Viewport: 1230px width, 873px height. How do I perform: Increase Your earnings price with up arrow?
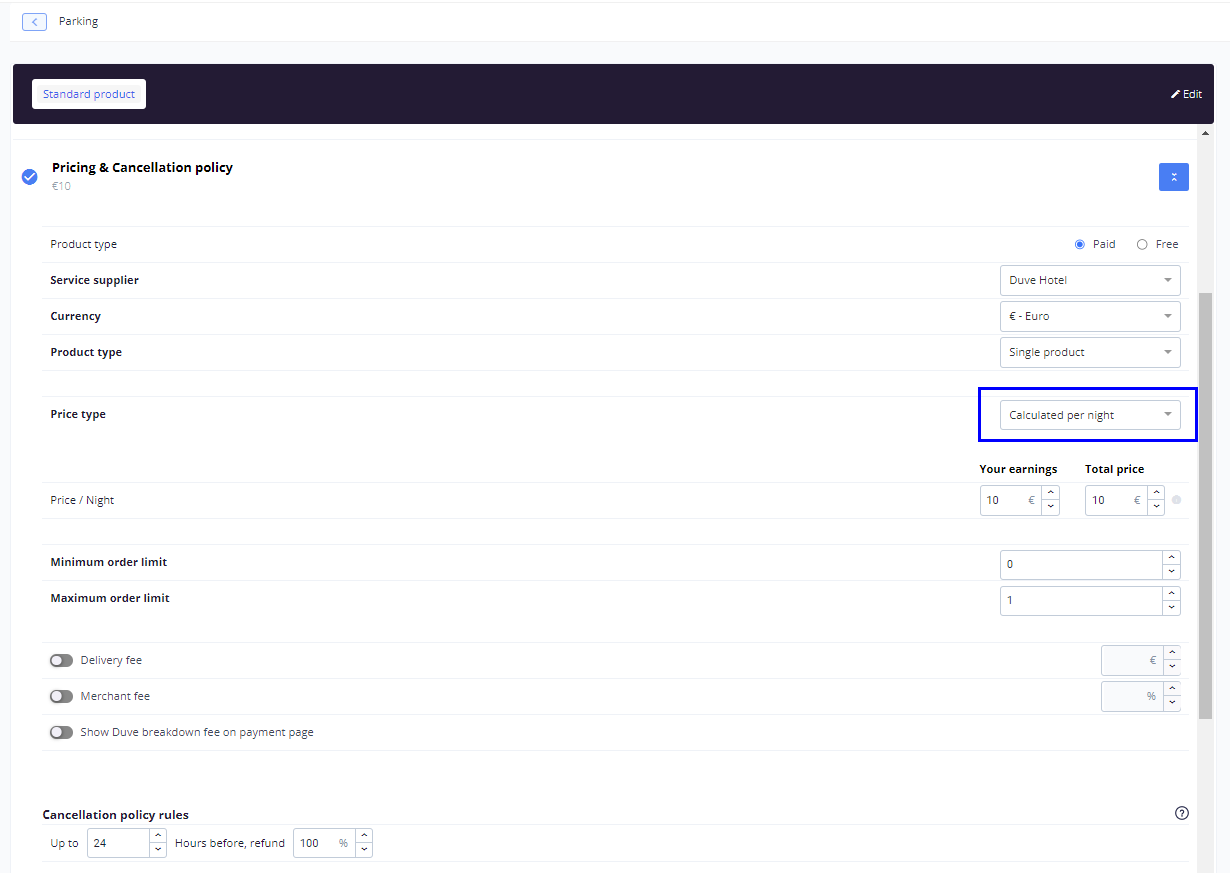click(1050, 493)
